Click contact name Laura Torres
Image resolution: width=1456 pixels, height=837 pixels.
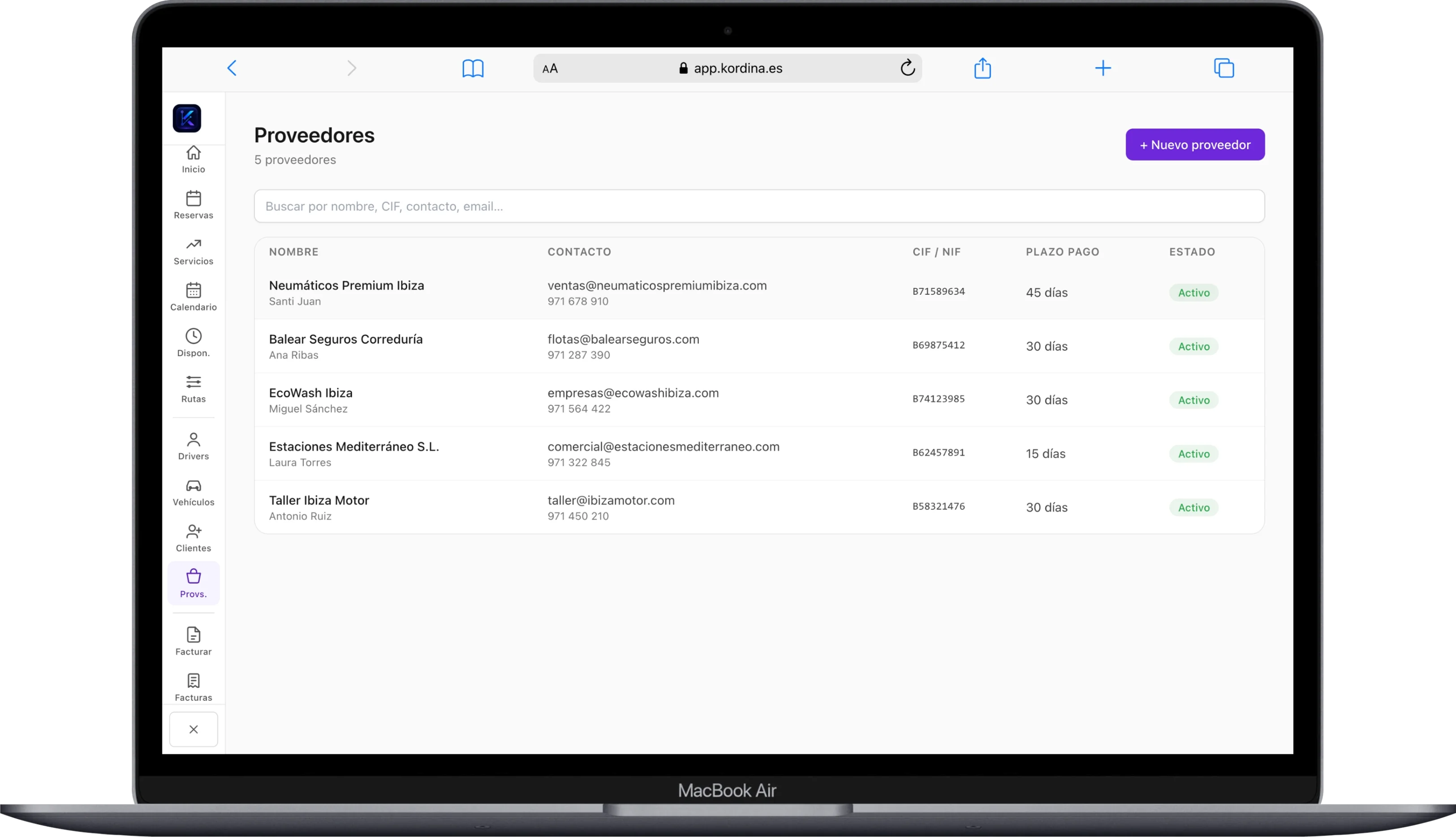click(300, 462)
